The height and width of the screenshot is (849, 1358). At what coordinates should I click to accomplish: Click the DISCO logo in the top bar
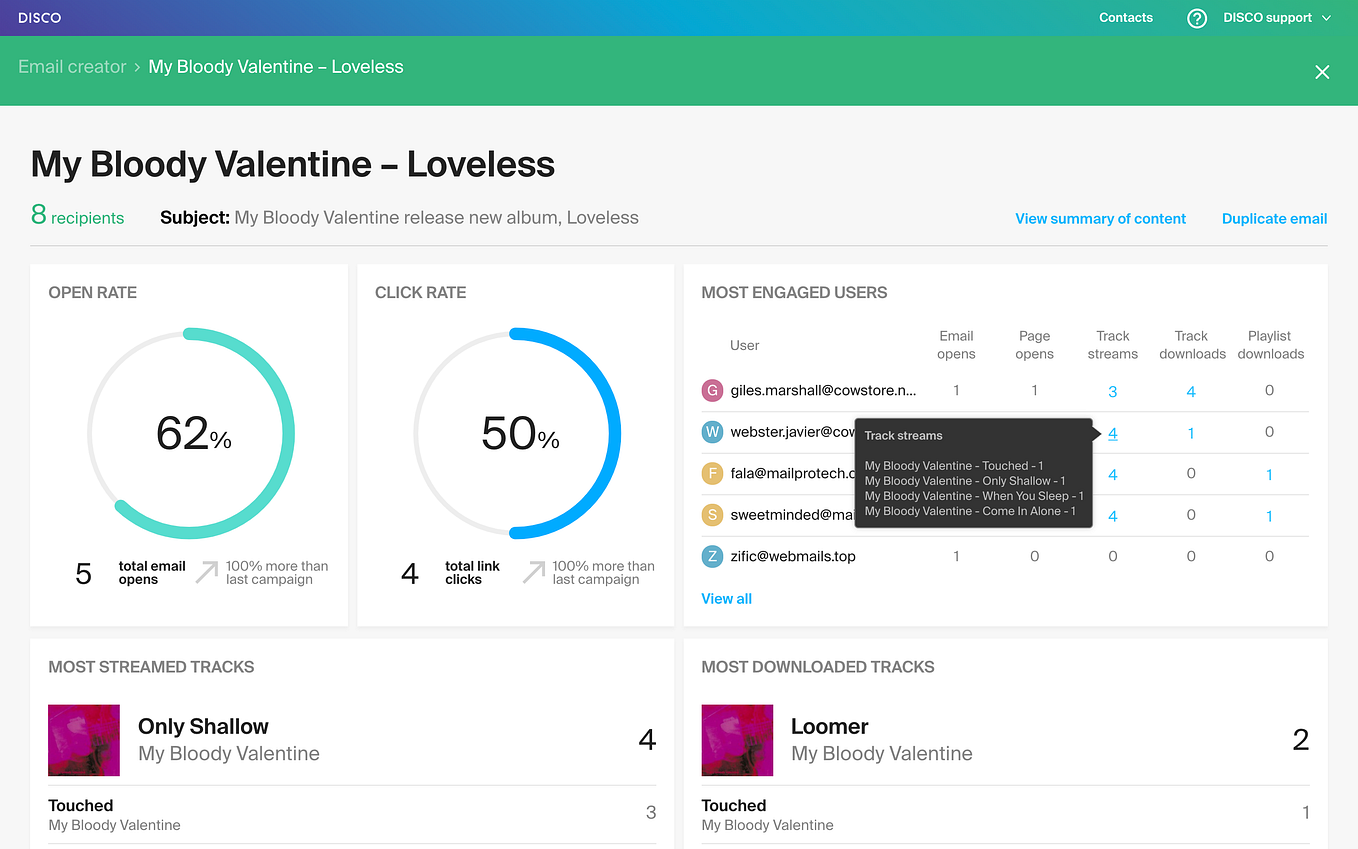40,18
